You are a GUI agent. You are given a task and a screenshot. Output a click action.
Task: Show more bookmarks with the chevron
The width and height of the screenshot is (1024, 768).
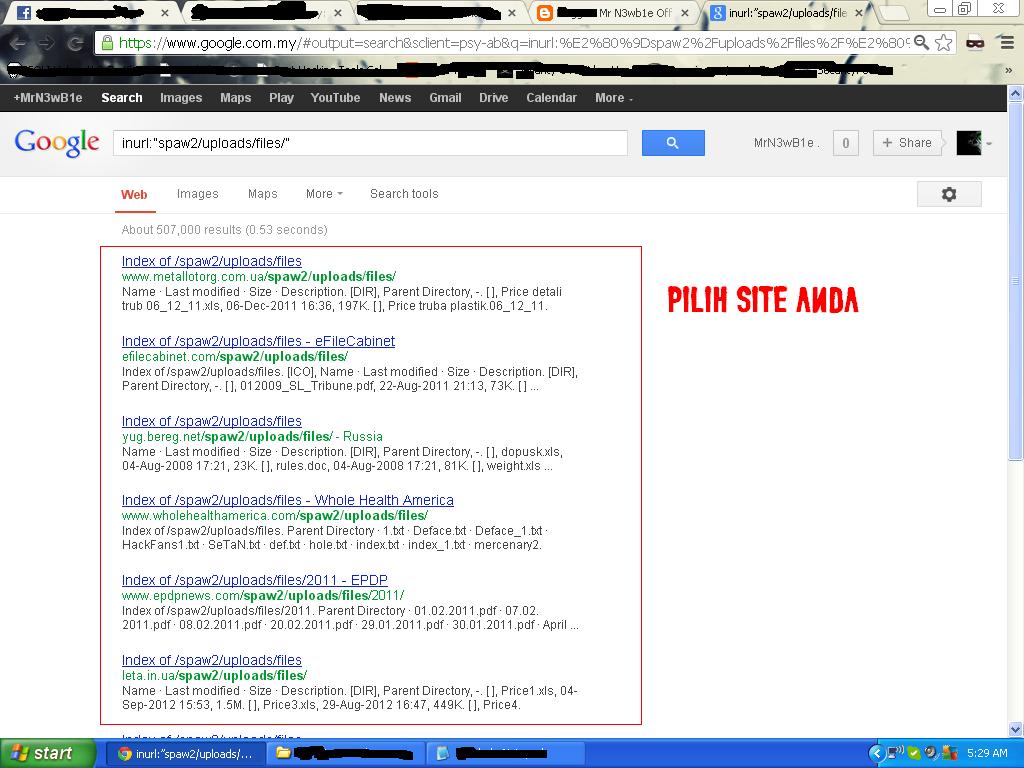1009,70
